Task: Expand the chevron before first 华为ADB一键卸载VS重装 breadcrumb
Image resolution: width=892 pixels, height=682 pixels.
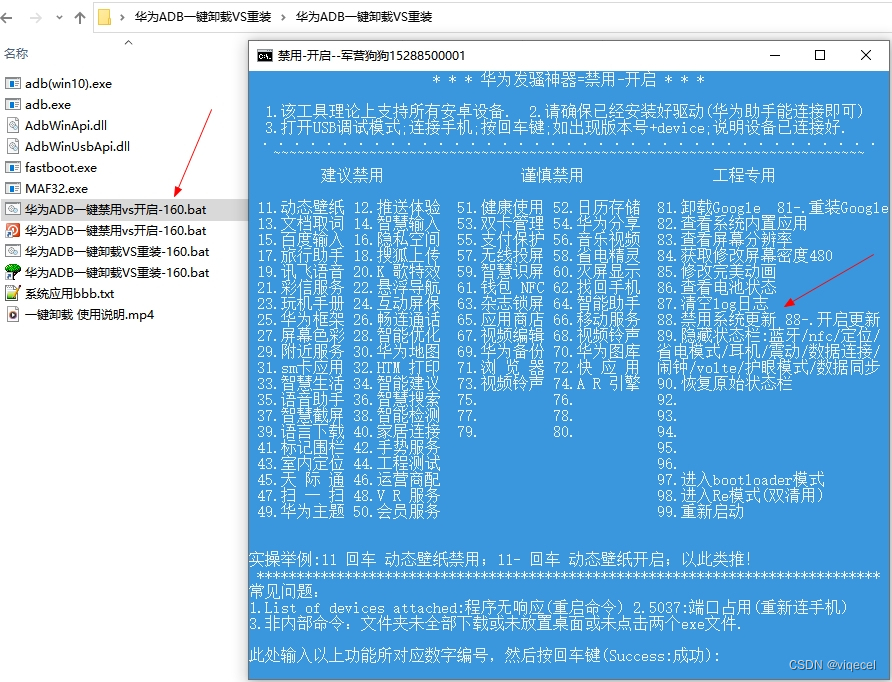Action: (x=122, y=18)
